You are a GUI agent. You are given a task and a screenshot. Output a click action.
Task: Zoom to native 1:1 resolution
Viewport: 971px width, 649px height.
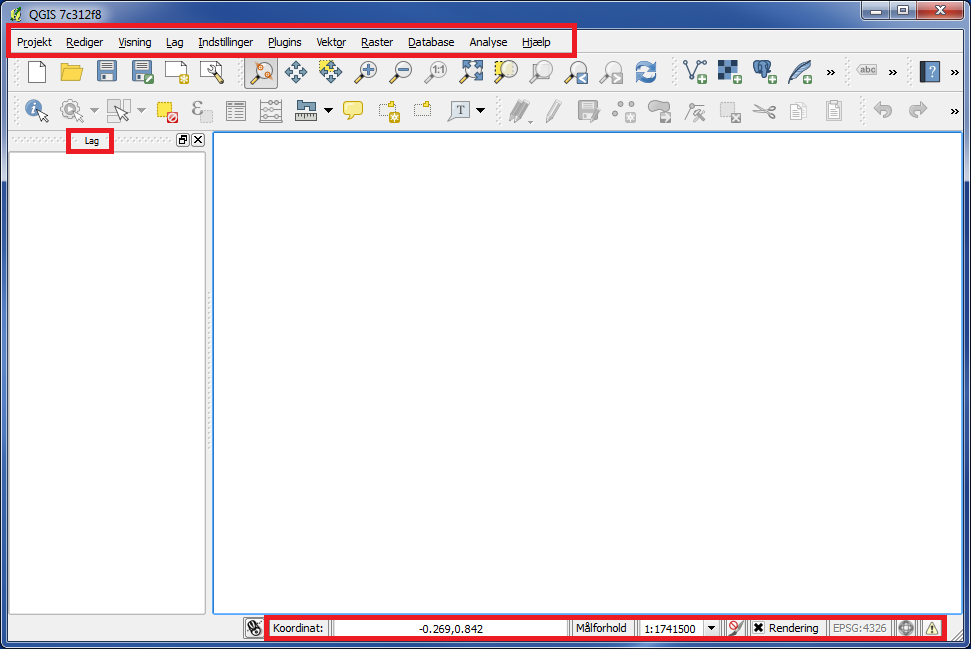tap(436, 72)
